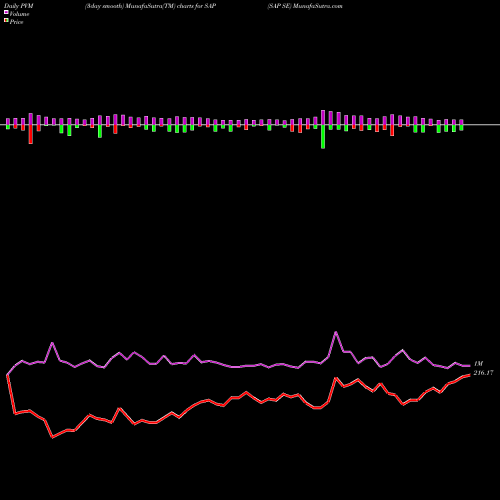Click the Daily PVM title text

point(19,6)
